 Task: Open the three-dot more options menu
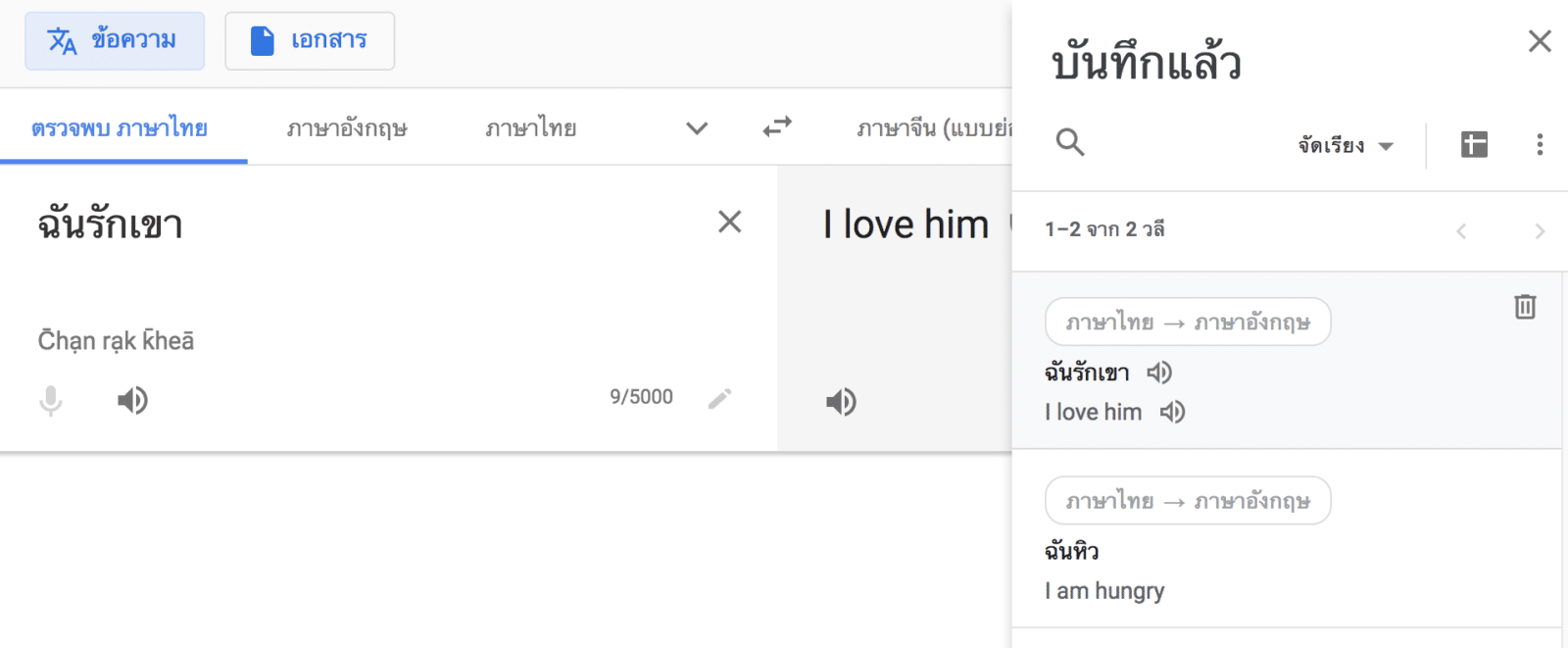[x=1540, y=145]
